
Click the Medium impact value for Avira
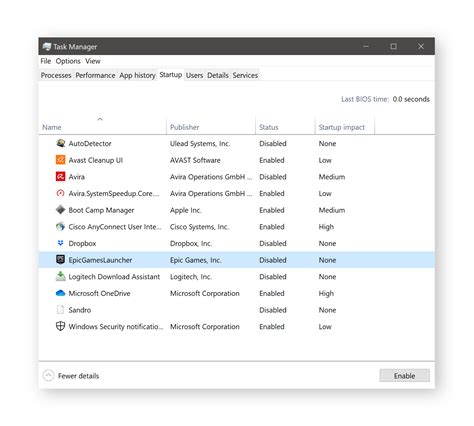coord(332,177)
